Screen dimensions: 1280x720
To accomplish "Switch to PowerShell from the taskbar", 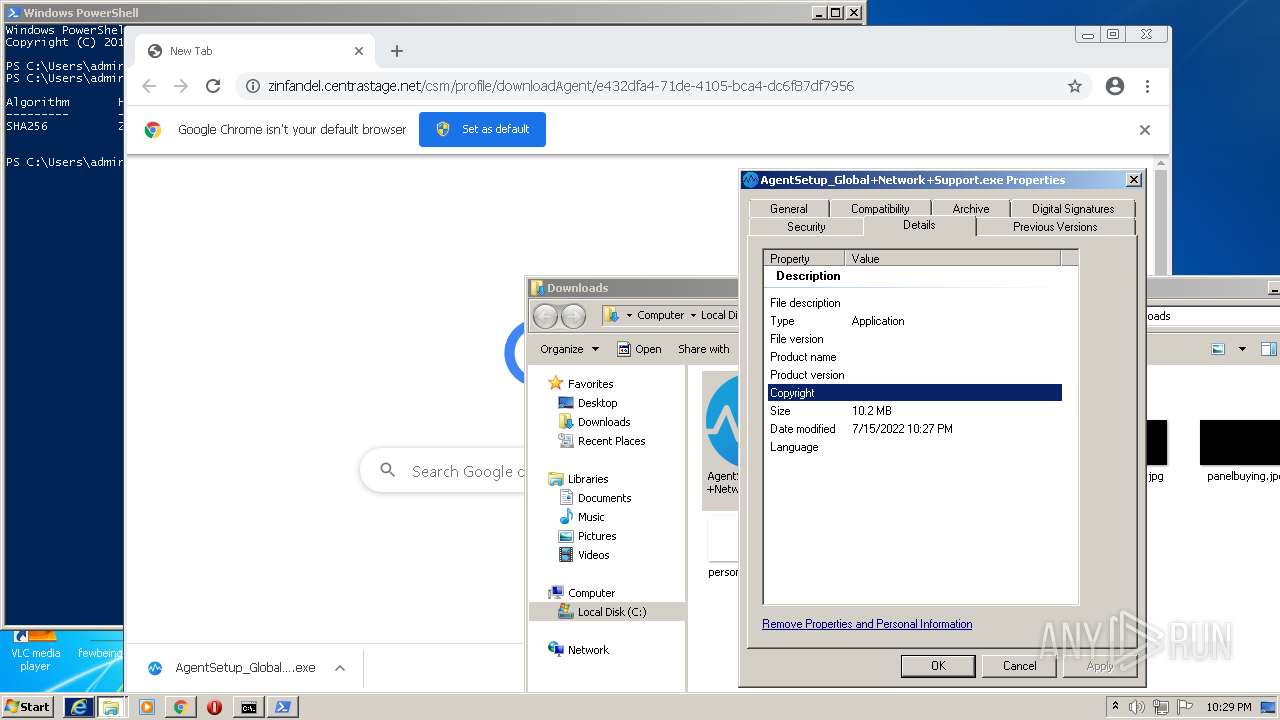I will 283,707.
